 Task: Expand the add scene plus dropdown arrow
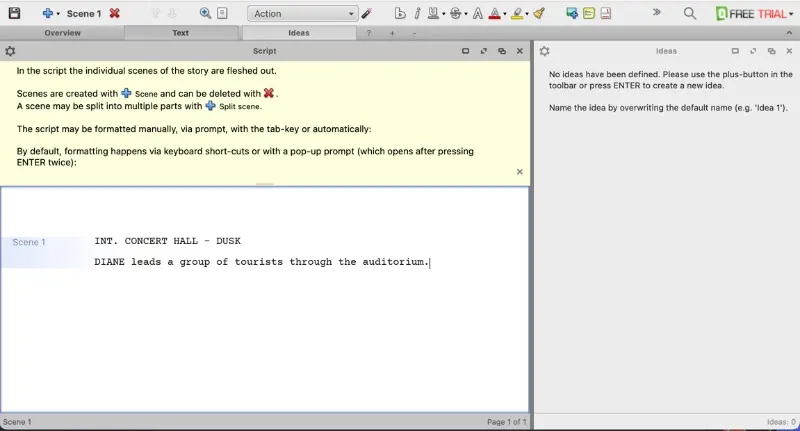(x=58, y=14)
